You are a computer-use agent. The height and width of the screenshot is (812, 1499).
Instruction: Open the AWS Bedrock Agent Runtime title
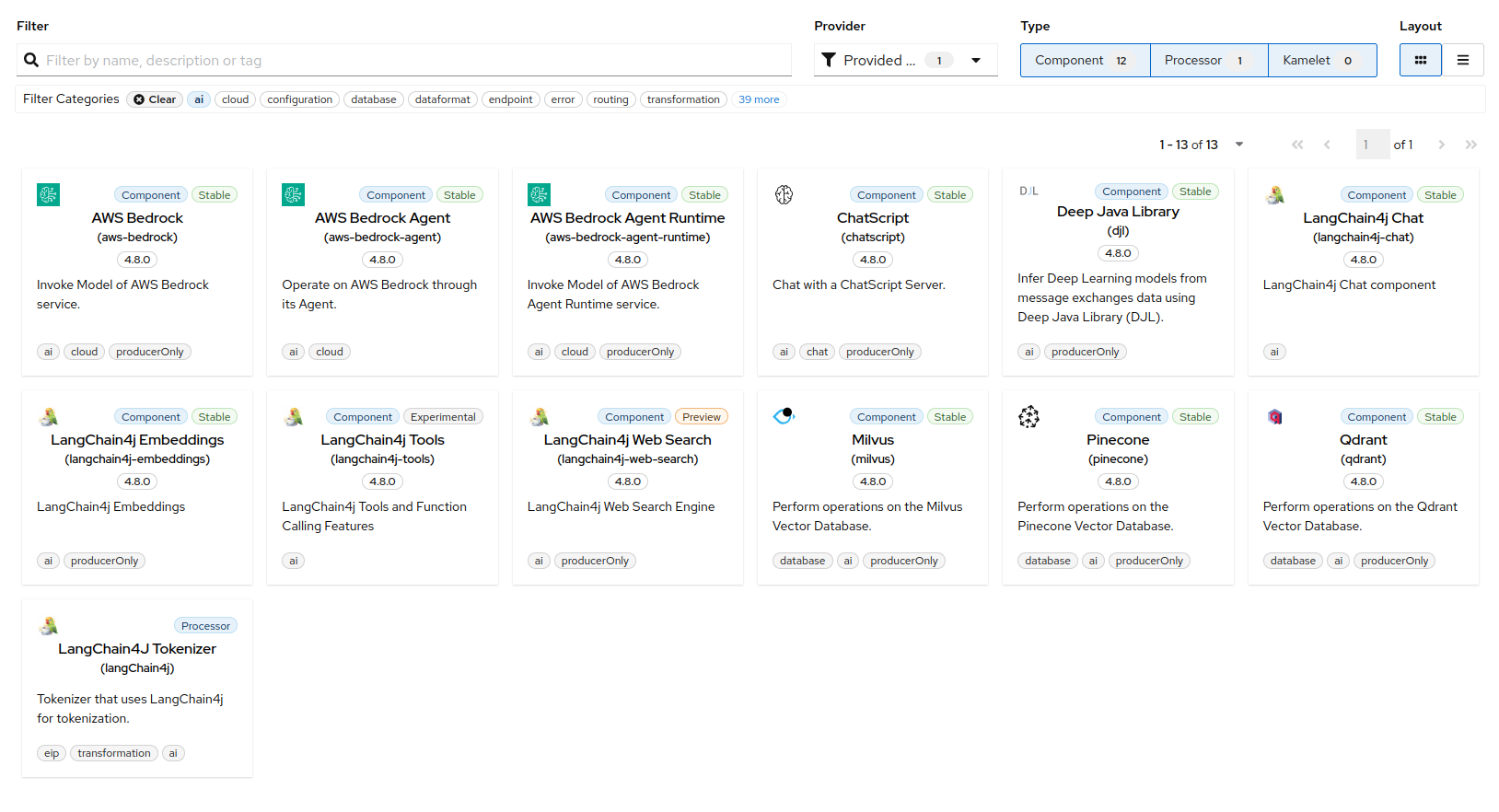627,218
